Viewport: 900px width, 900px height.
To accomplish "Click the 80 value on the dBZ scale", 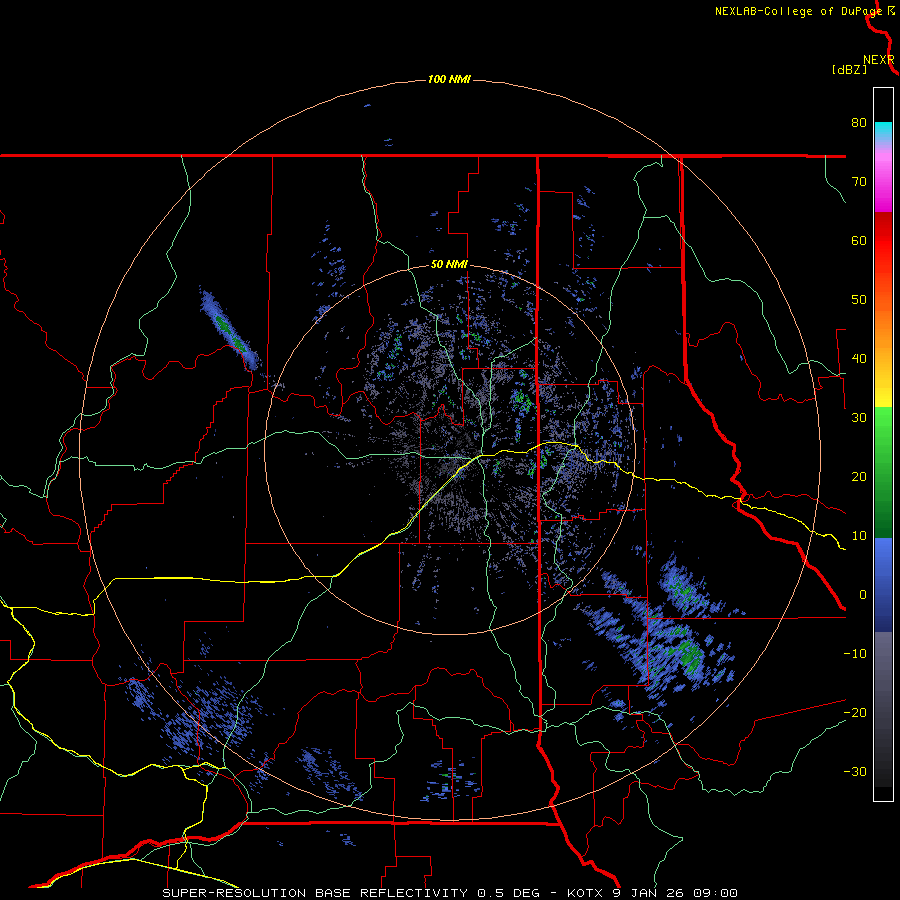I will tap(859, 122).
